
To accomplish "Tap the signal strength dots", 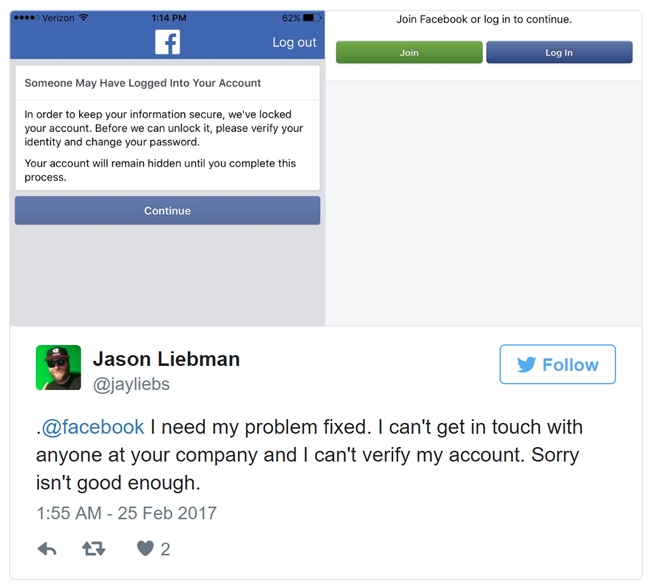I will [x=25, y=18].
